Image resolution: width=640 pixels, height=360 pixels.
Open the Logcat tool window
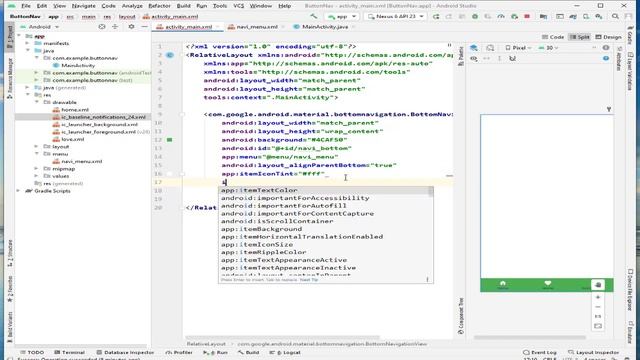285,352
